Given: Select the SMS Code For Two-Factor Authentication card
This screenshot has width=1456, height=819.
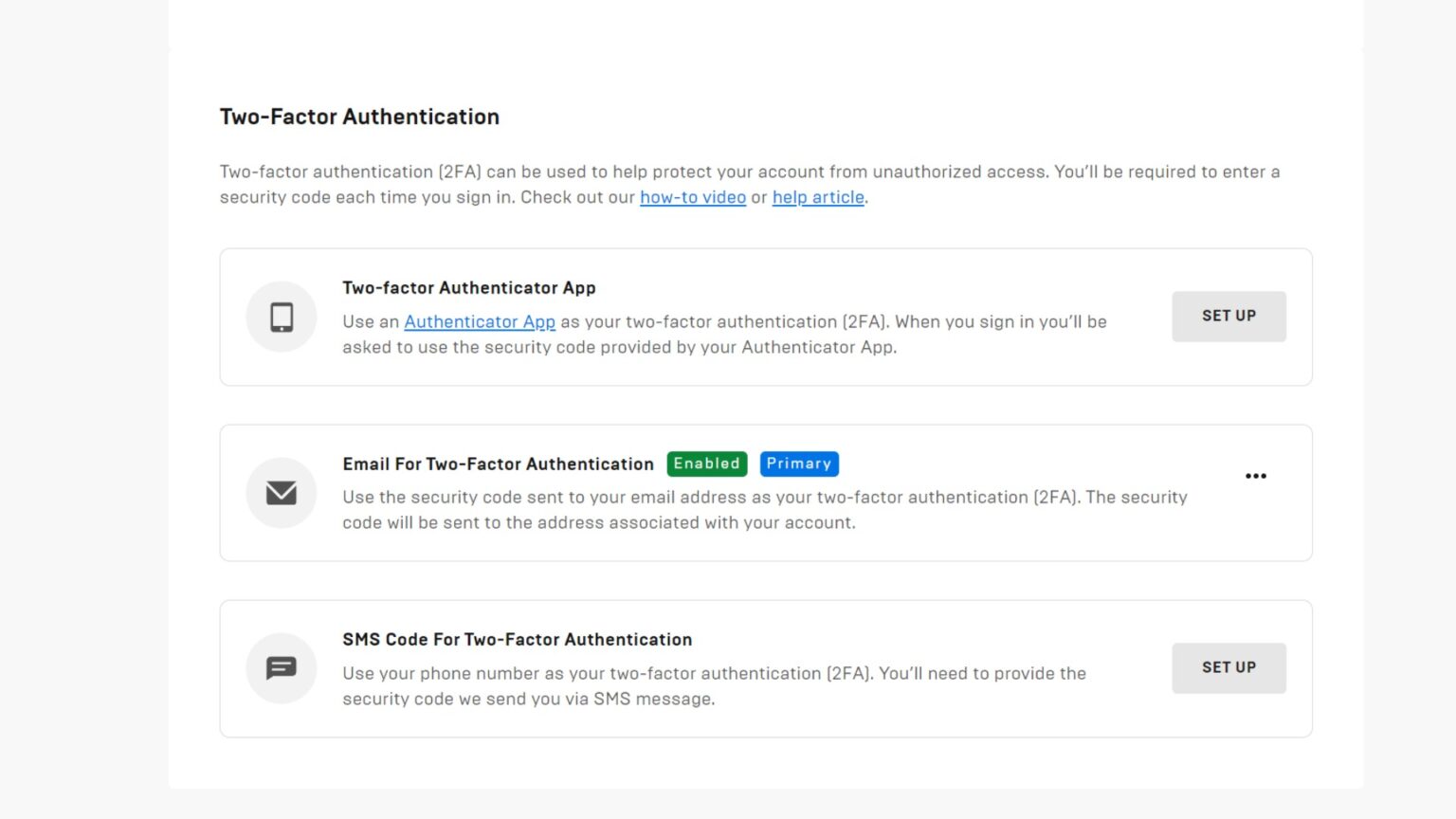Looking at the screenshot, I should (x=766, y=668).
